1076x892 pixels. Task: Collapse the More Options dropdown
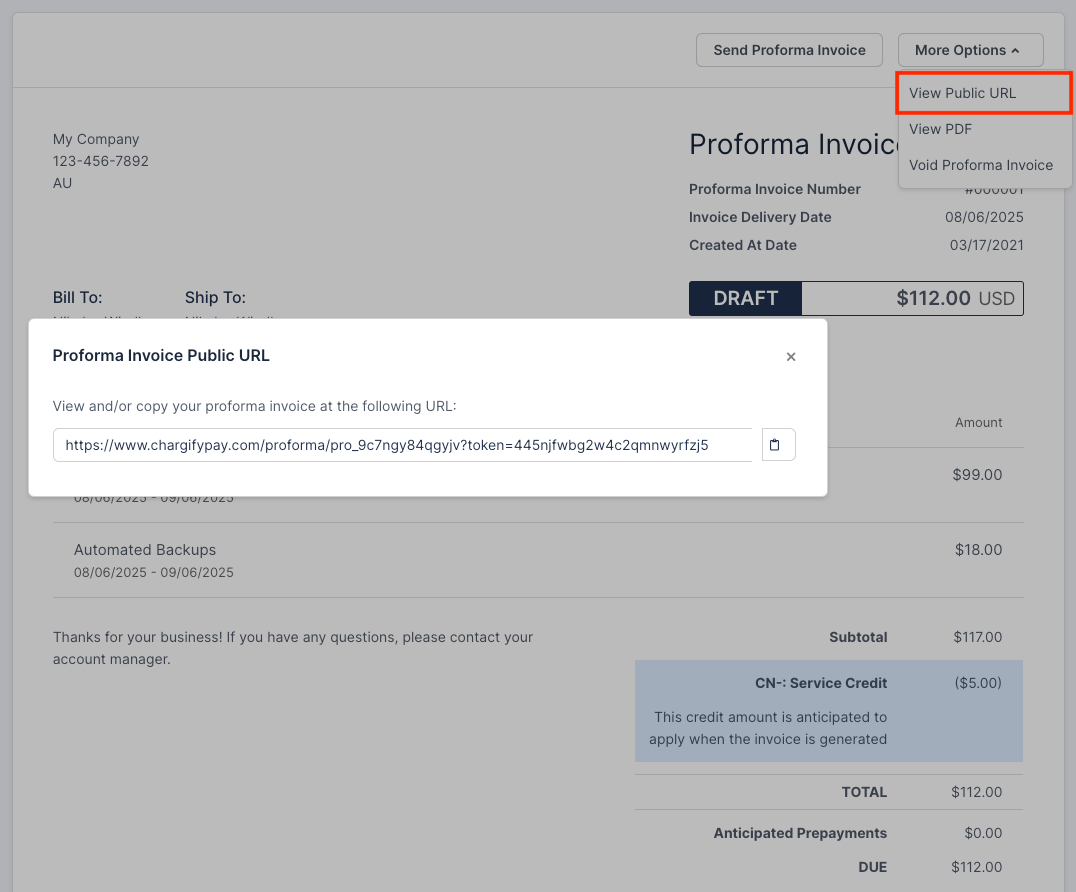[x=970, y=50]
